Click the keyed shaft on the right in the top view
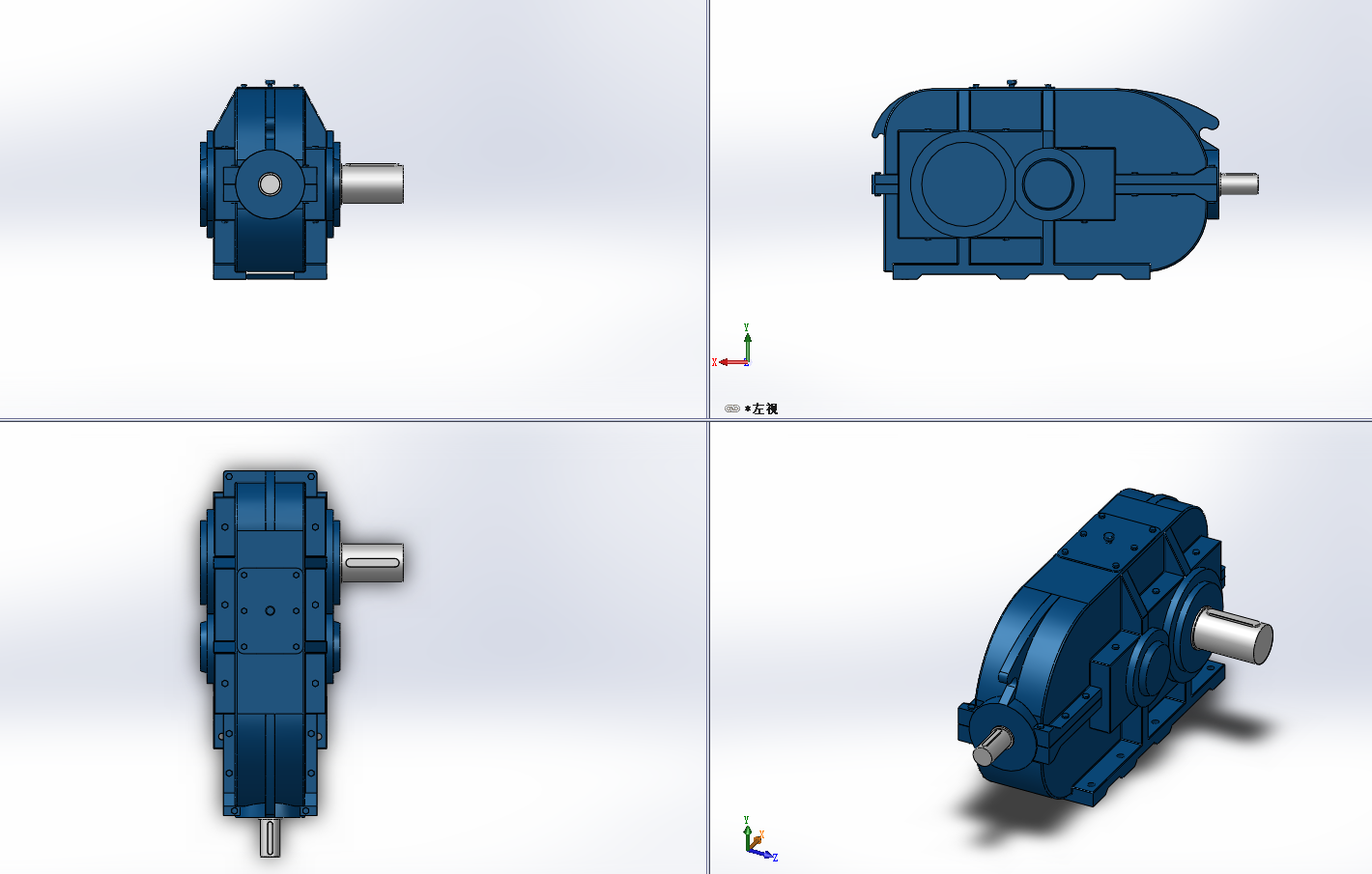 coord(372,562)
